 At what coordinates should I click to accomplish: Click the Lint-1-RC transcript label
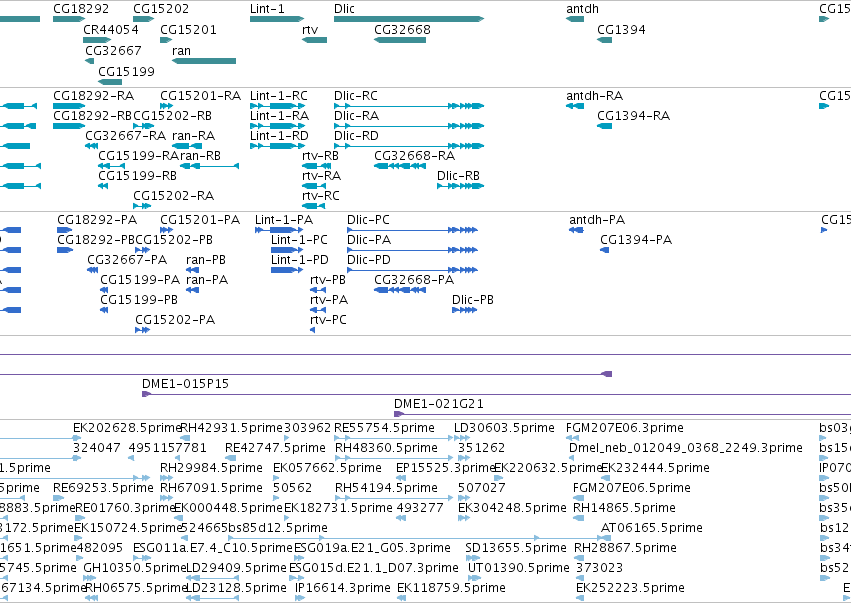279,96
